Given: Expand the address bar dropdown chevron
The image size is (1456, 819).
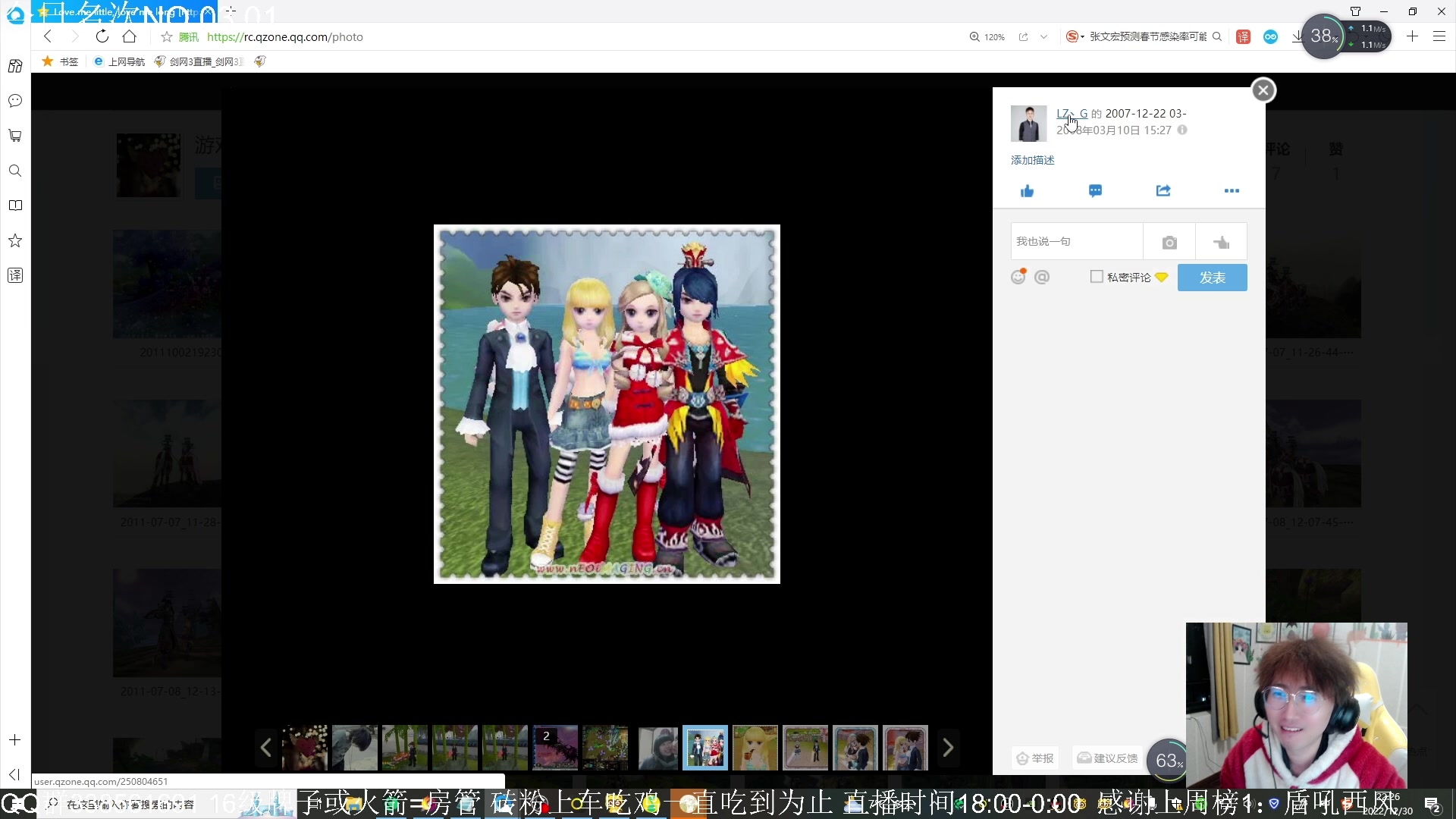Looking at the screenshot, I should pos(1044,36).
